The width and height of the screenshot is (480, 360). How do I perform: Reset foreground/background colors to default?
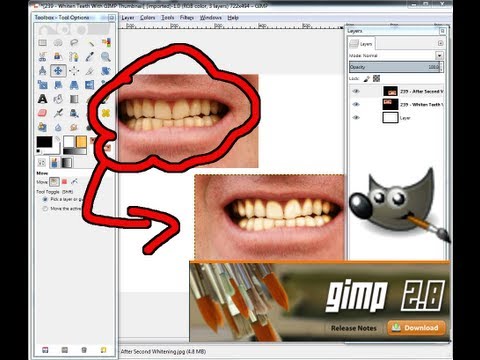click(38, 152)
